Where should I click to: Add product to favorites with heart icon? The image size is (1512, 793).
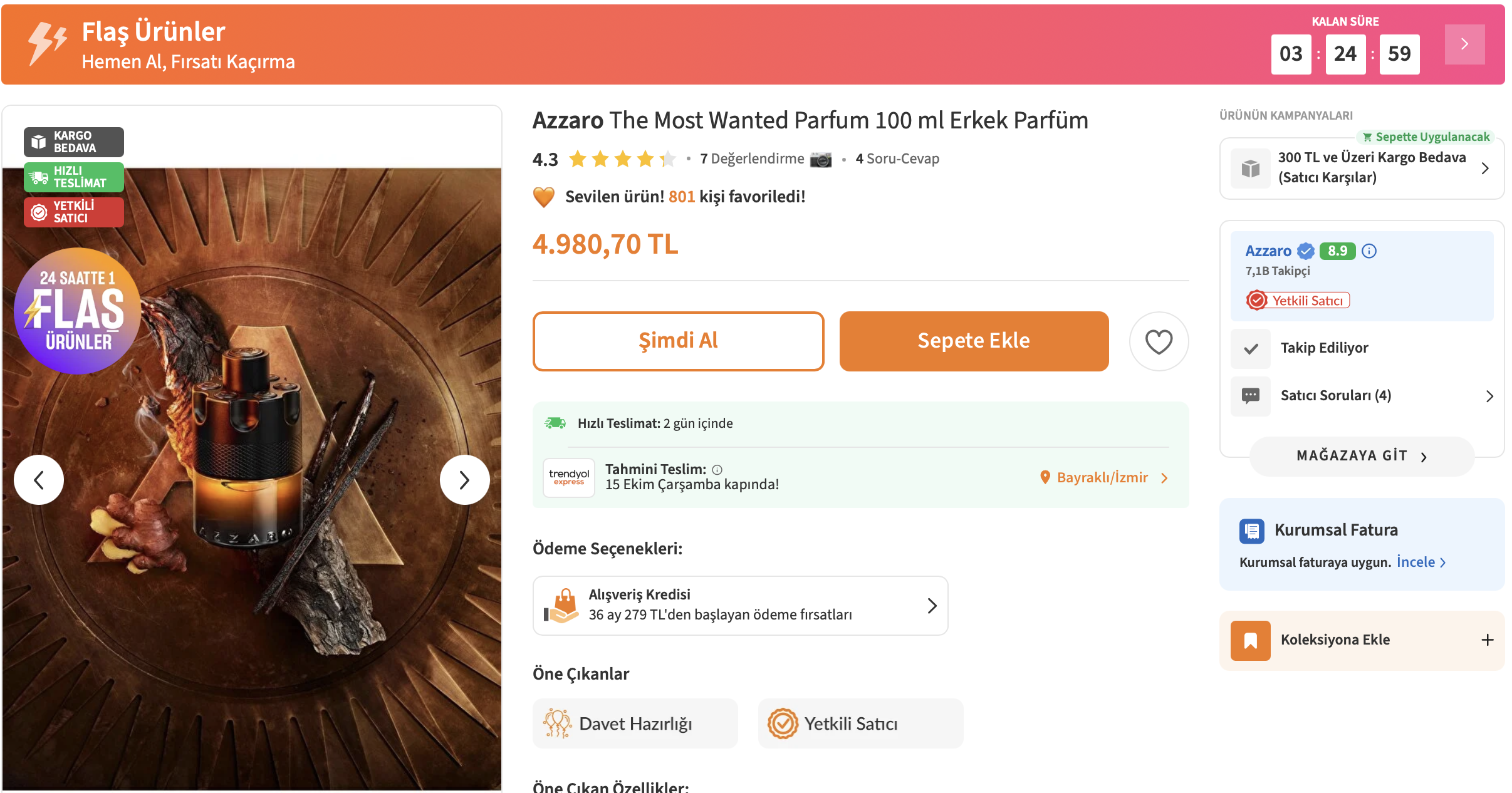pos(1158,341)
